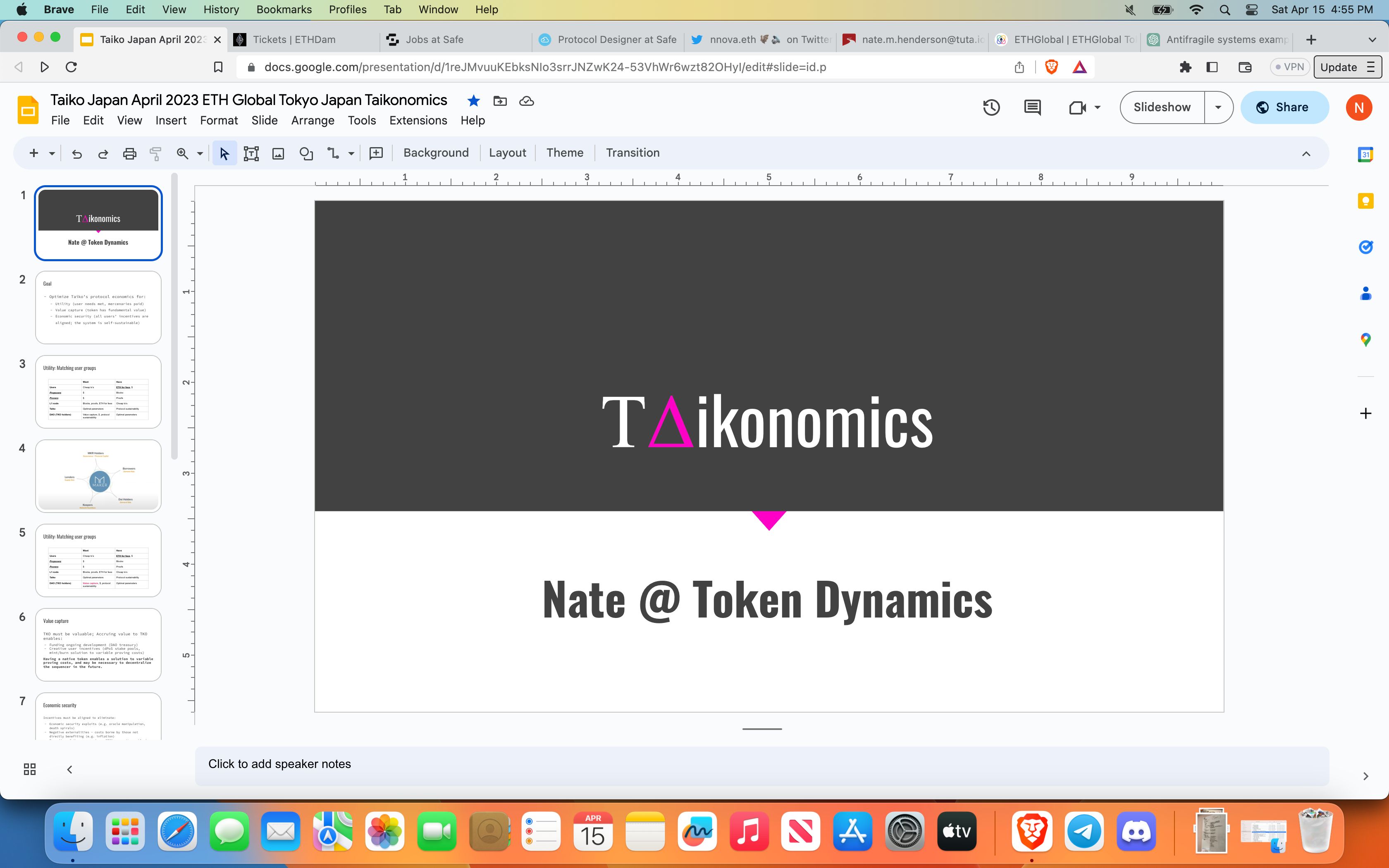The width and height of the screenshot is (1389, 868).
Task: Click the shape tool icon
Action: click(x=306, y=153)
